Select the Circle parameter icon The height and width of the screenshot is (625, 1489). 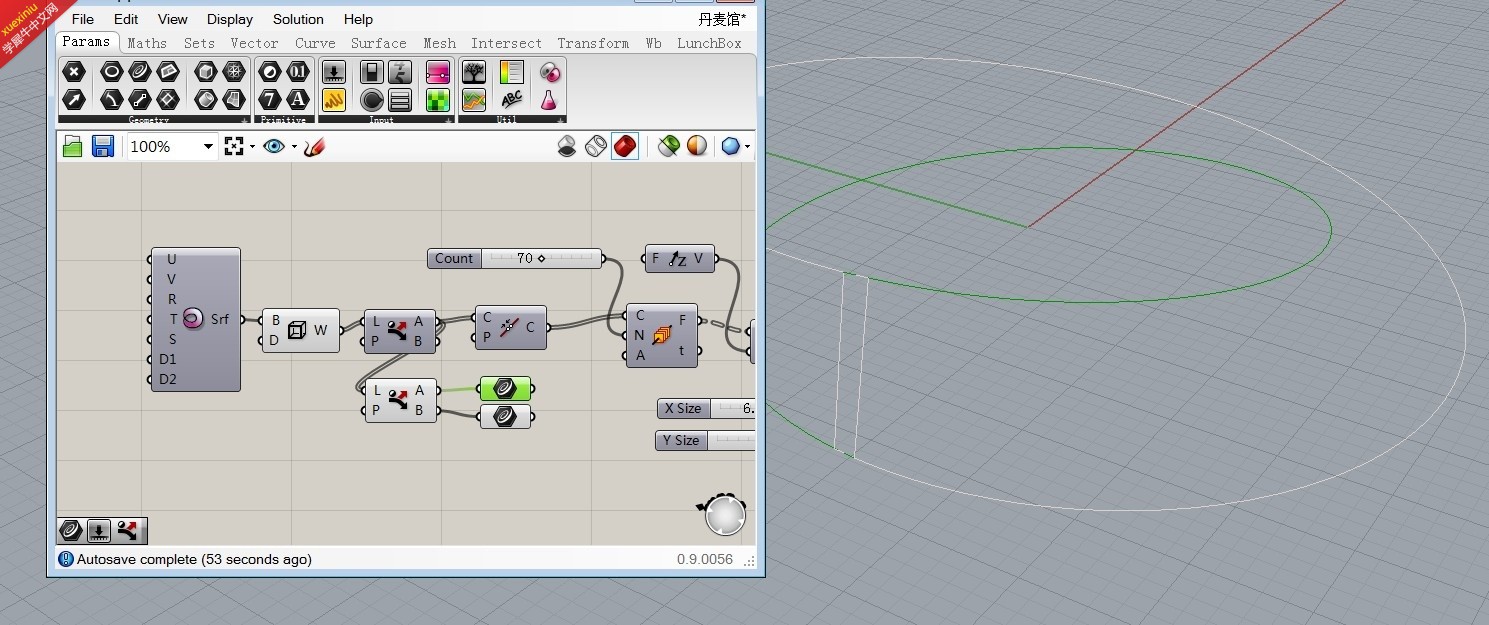[112, 72]
